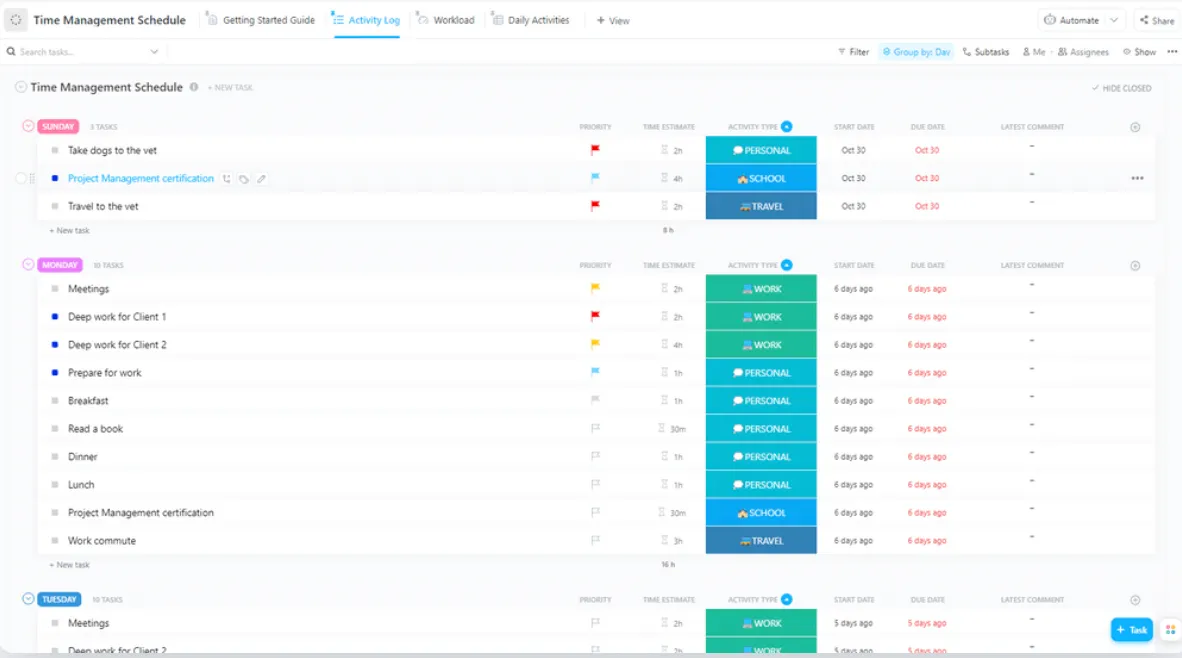Click the workspace icon beside Time Management Schedule title

coord(16,20)
